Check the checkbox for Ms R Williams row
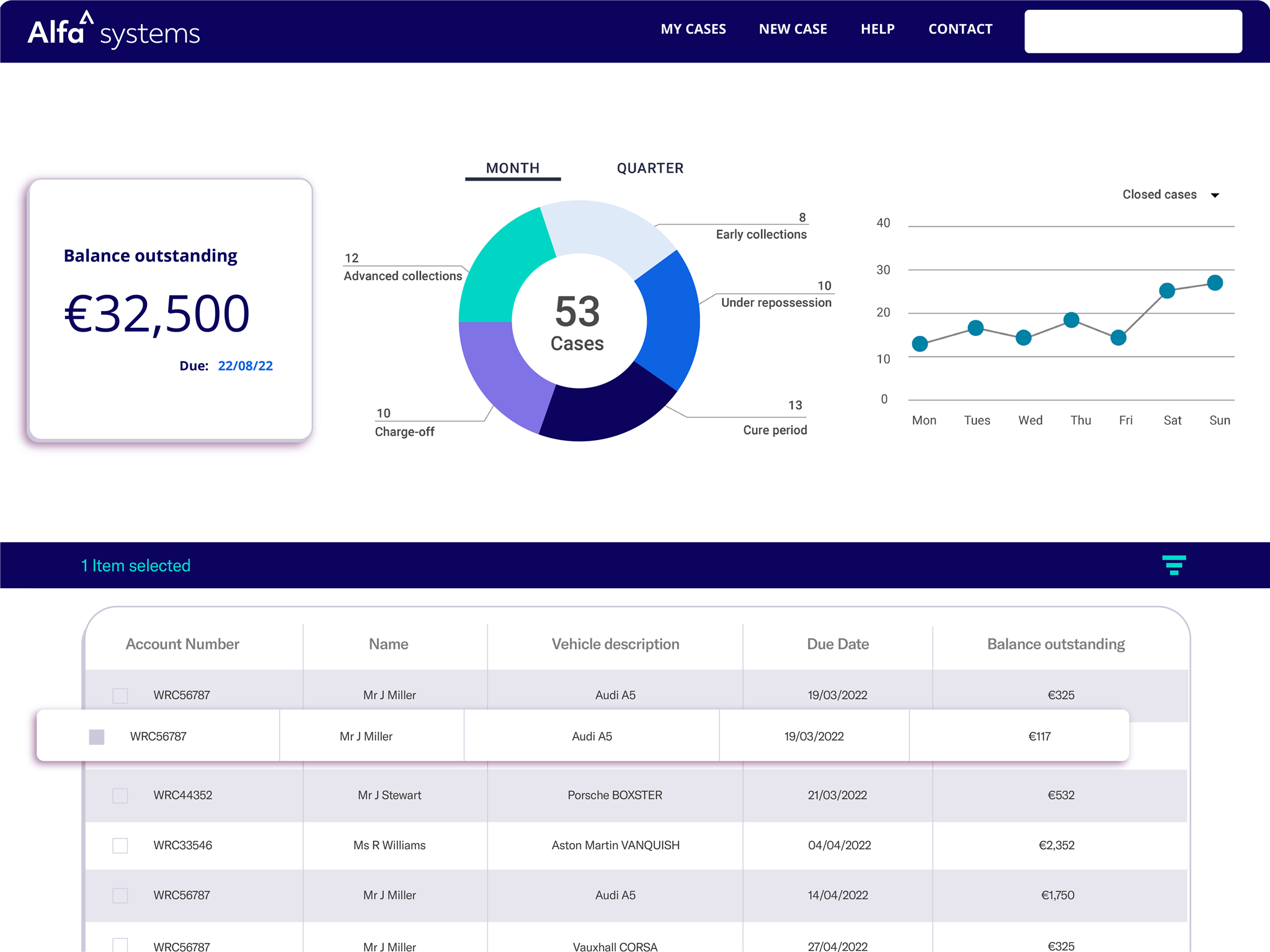Image resolution: width=1270 pixels, height=952 pixels. pyautogui.click(x=119, y=845)
